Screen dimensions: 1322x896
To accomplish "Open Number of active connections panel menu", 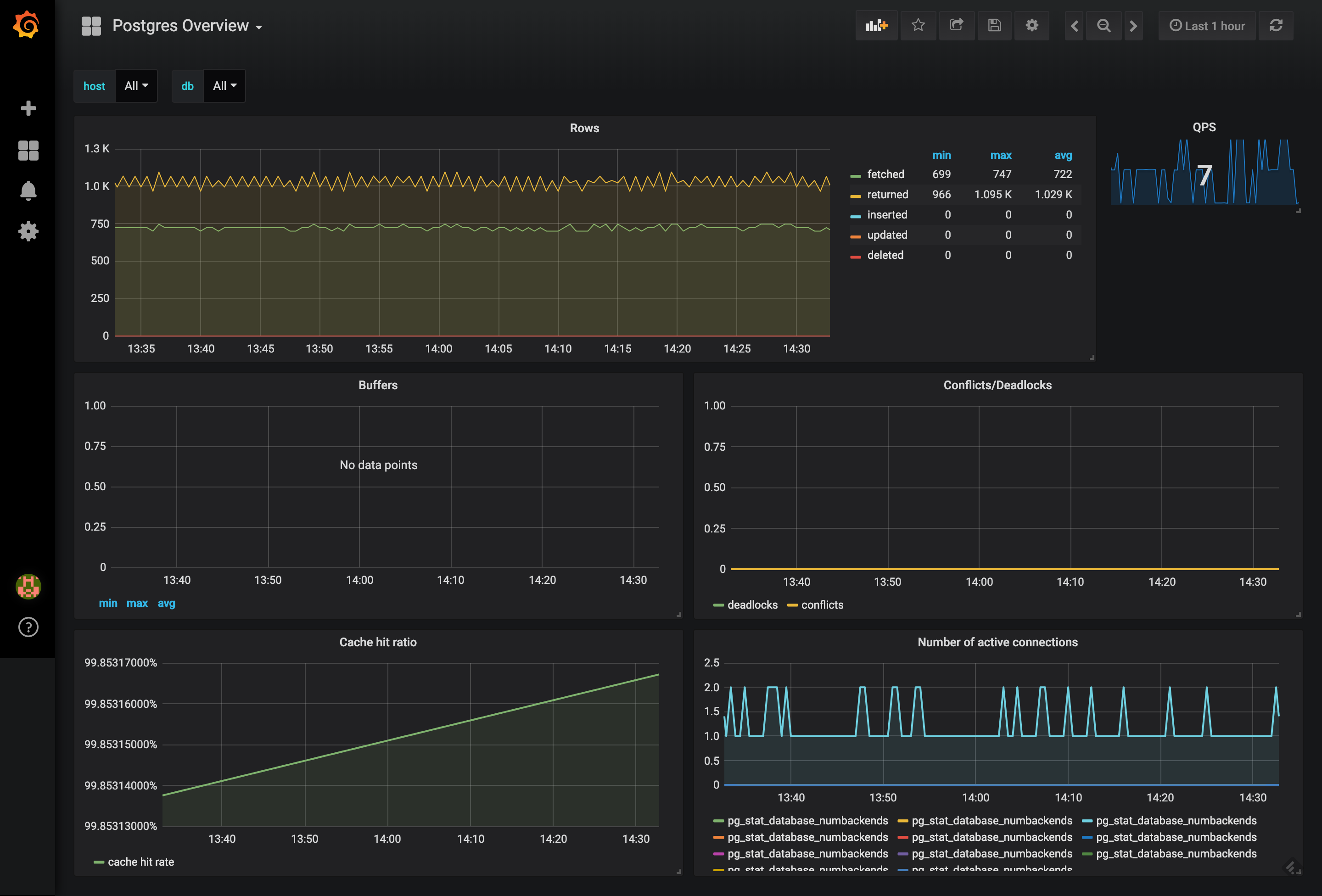I will (x=997, y=642).
